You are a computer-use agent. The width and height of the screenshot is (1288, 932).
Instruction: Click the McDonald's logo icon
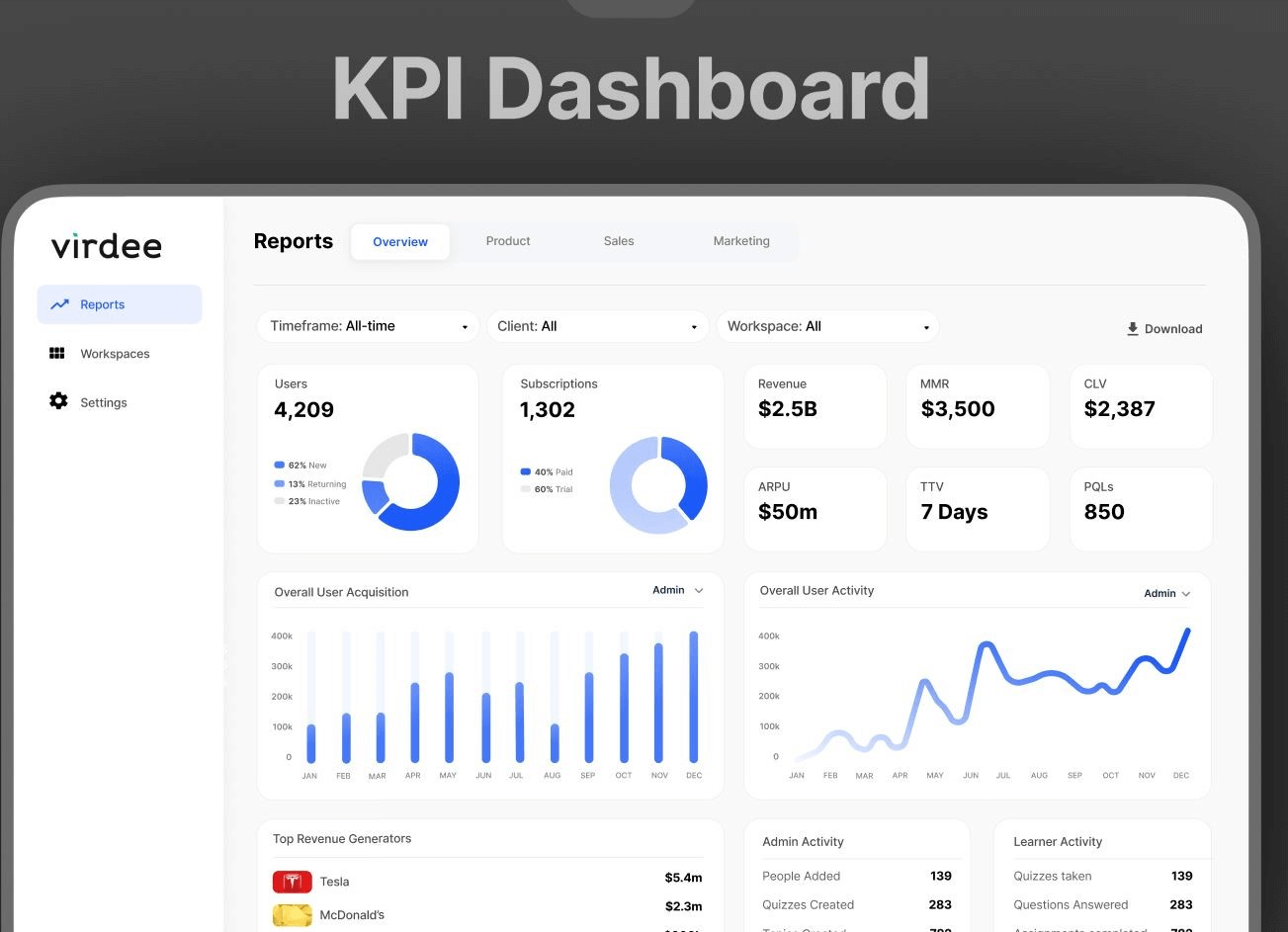[292, 915]
